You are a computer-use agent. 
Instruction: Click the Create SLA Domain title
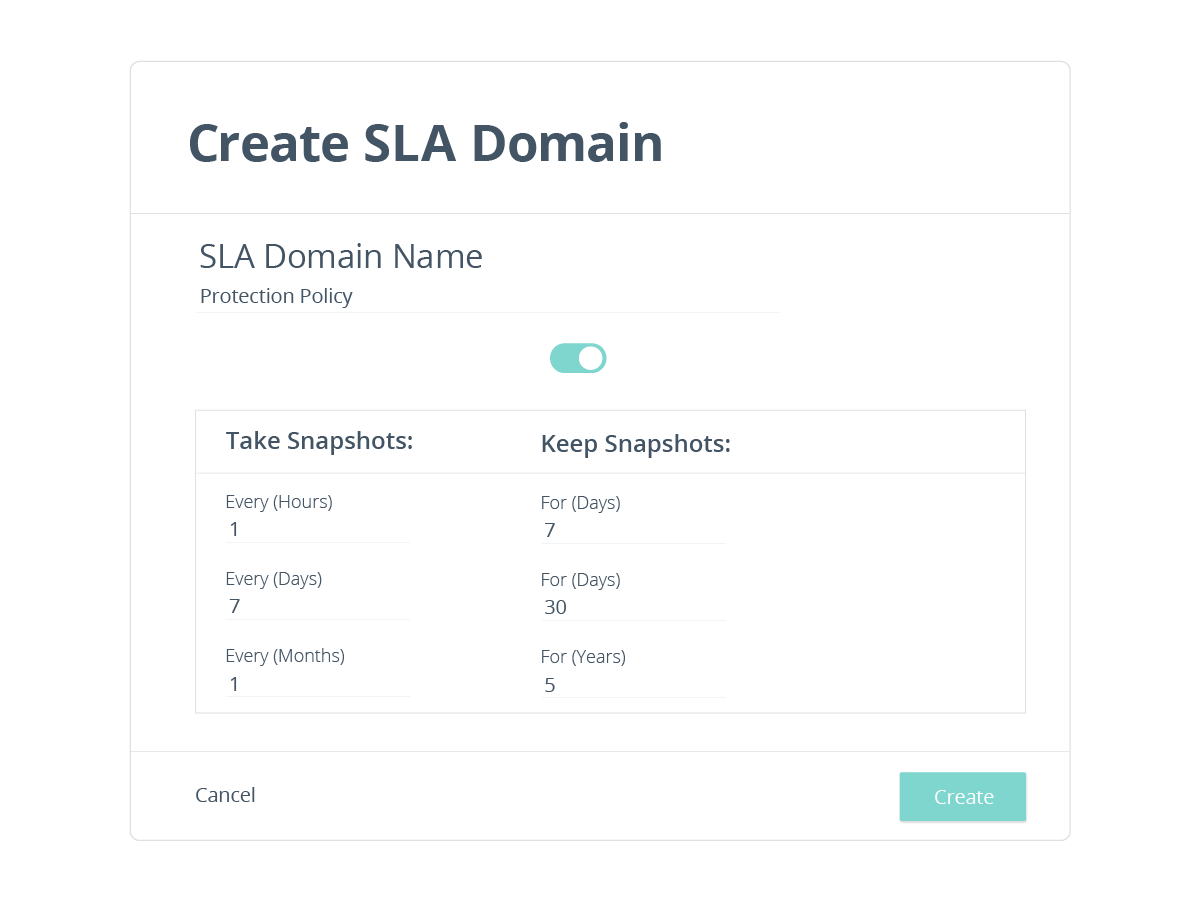pos(426,142)
